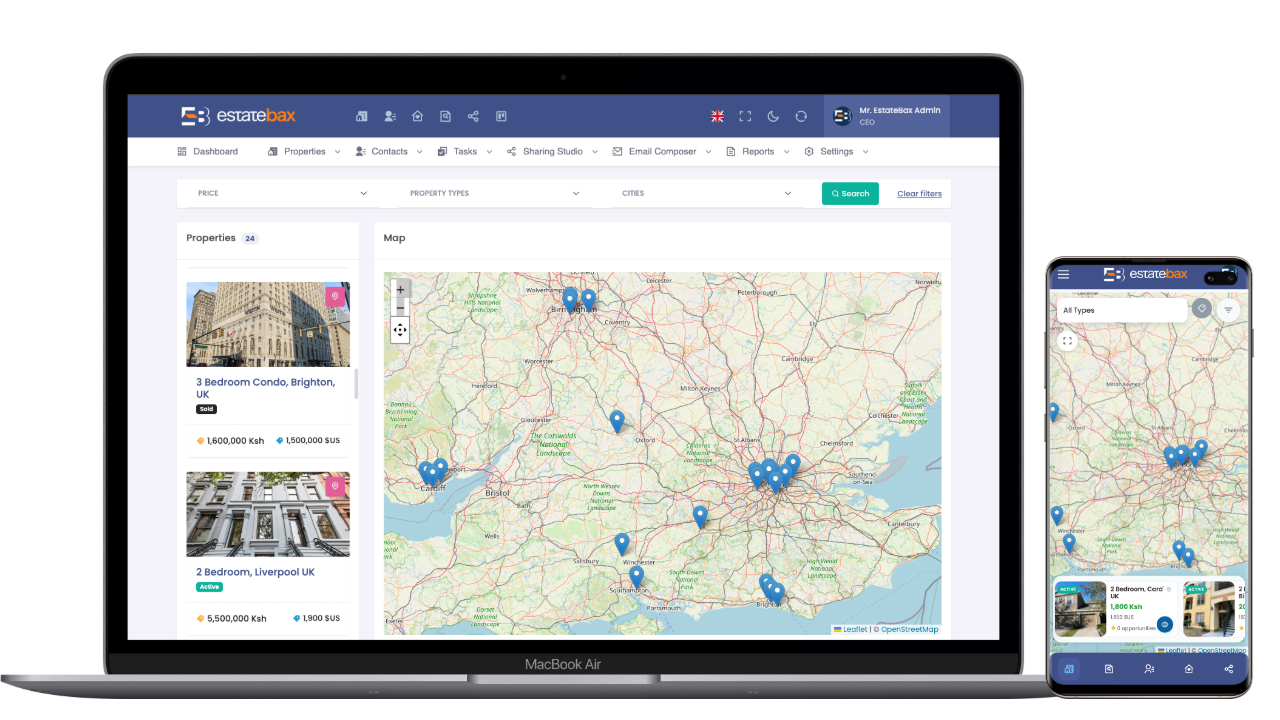1280x720 pixels.
Task: Toggle dark mode with the moon icon
Action: pyautogui.click(x=773, y=116)
